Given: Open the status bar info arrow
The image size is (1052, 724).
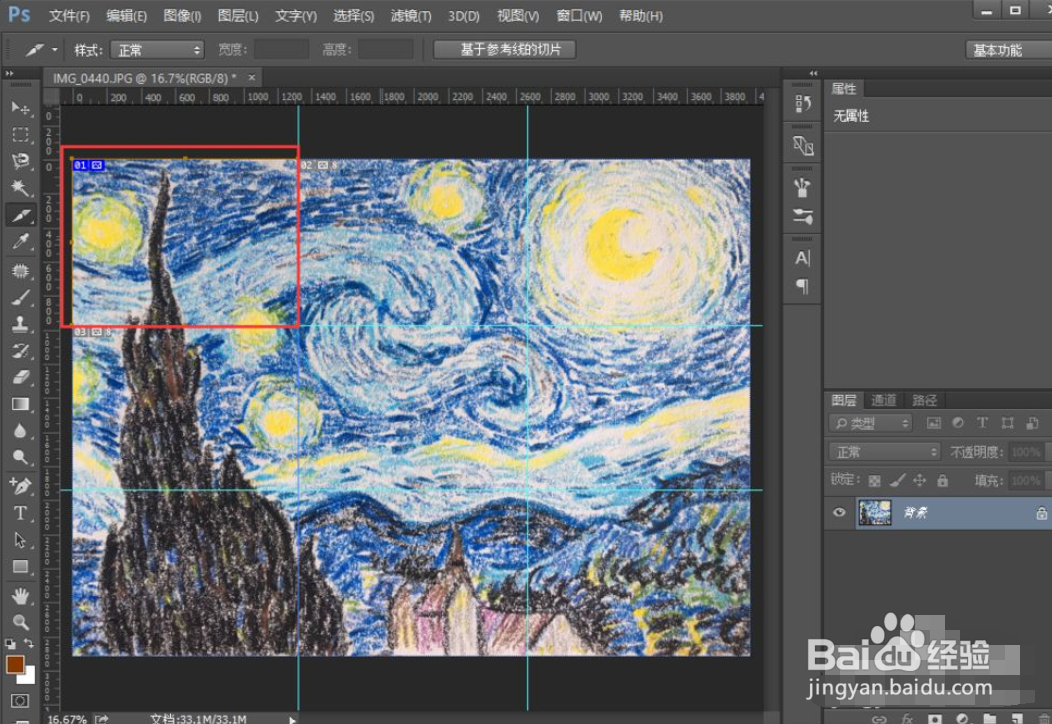Looking at the screenshot, I should pyautogui.click(x=293, y=719).
